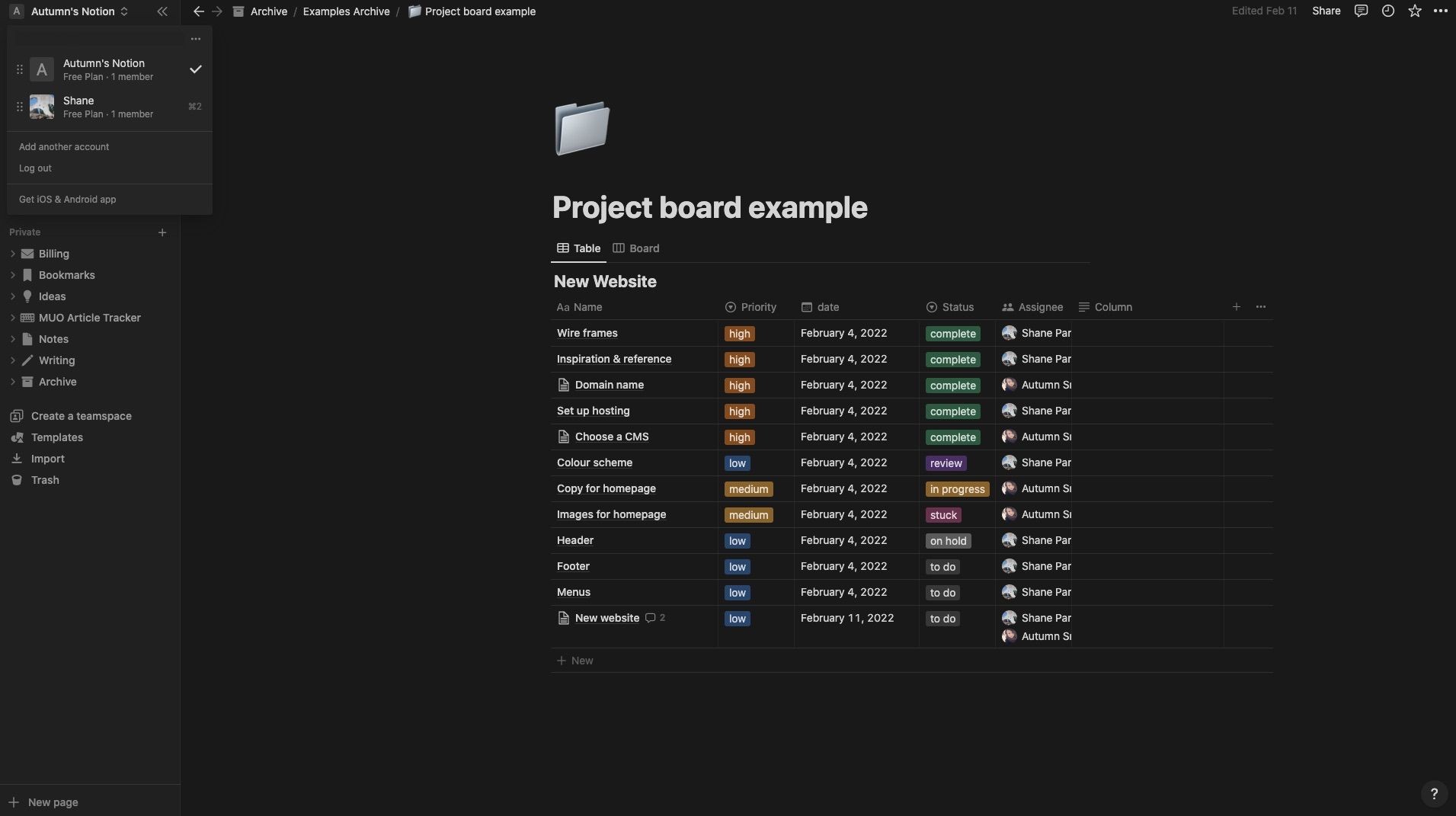Open page updates clock icon
The image size is (1456, 816).
click(x=1388, y=11)
